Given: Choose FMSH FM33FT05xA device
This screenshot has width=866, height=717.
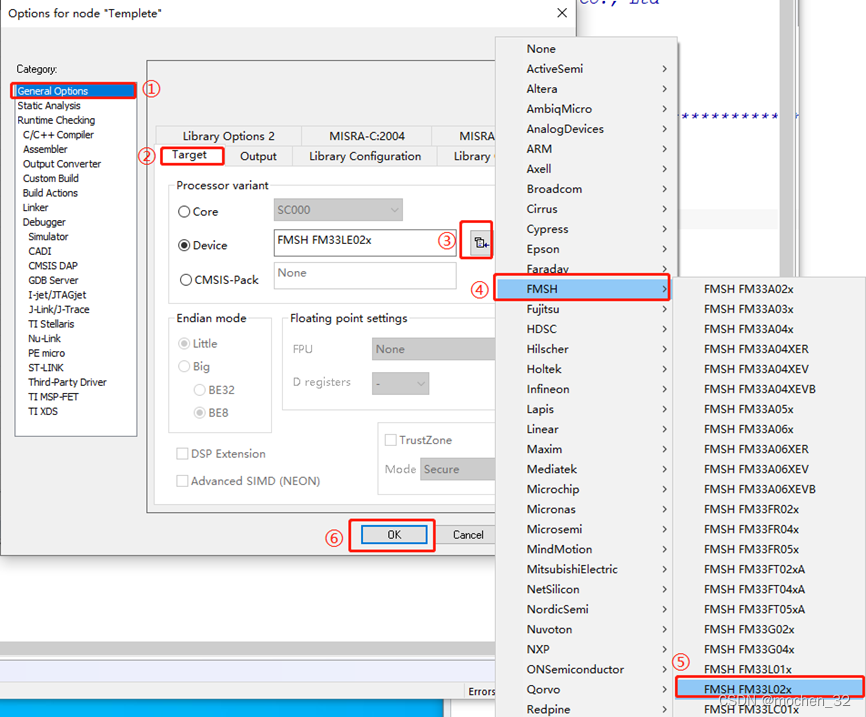Looking at the screenshot, I should pyautogui.click(x=769, y=609).
